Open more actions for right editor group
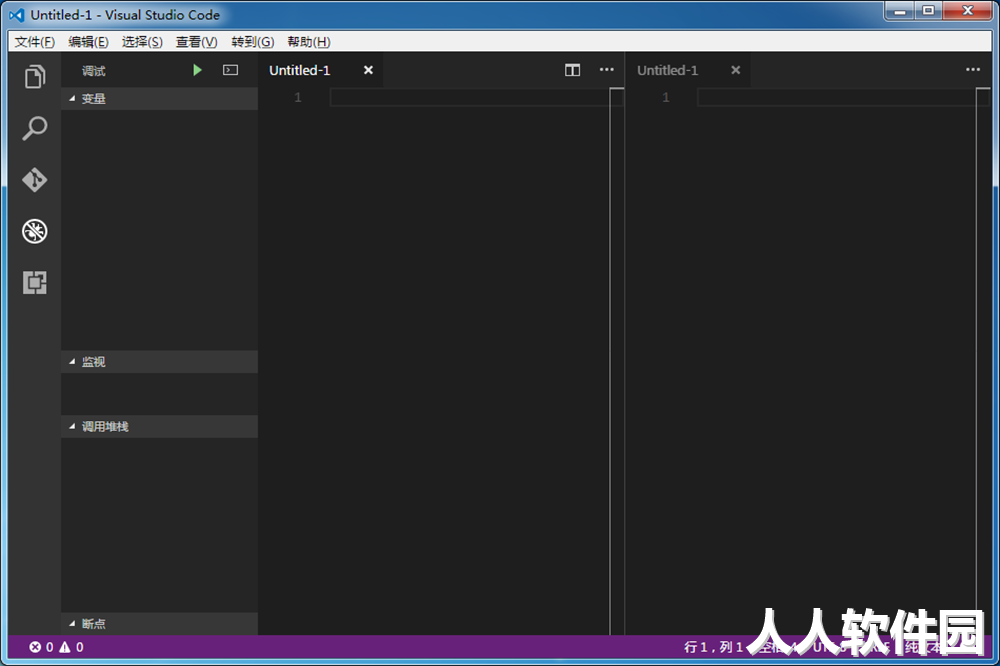This screenshot has height=666, width=1000. (973, 70)
